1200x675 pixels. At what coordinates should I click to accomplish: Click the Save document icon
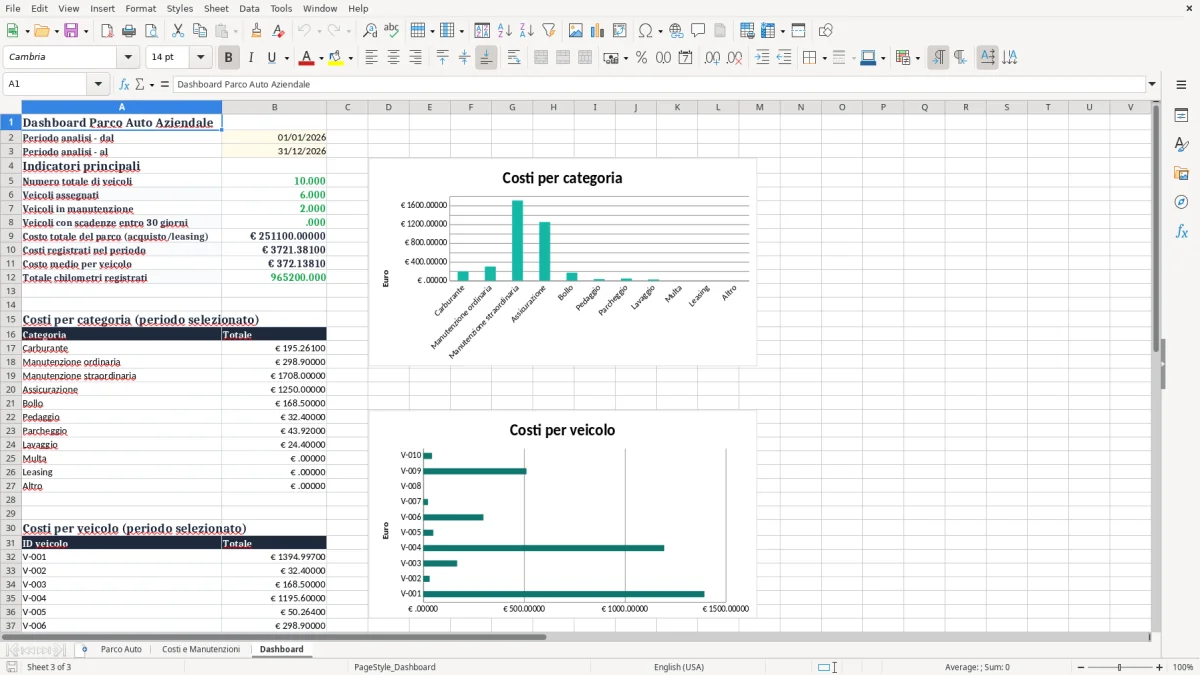71,31
